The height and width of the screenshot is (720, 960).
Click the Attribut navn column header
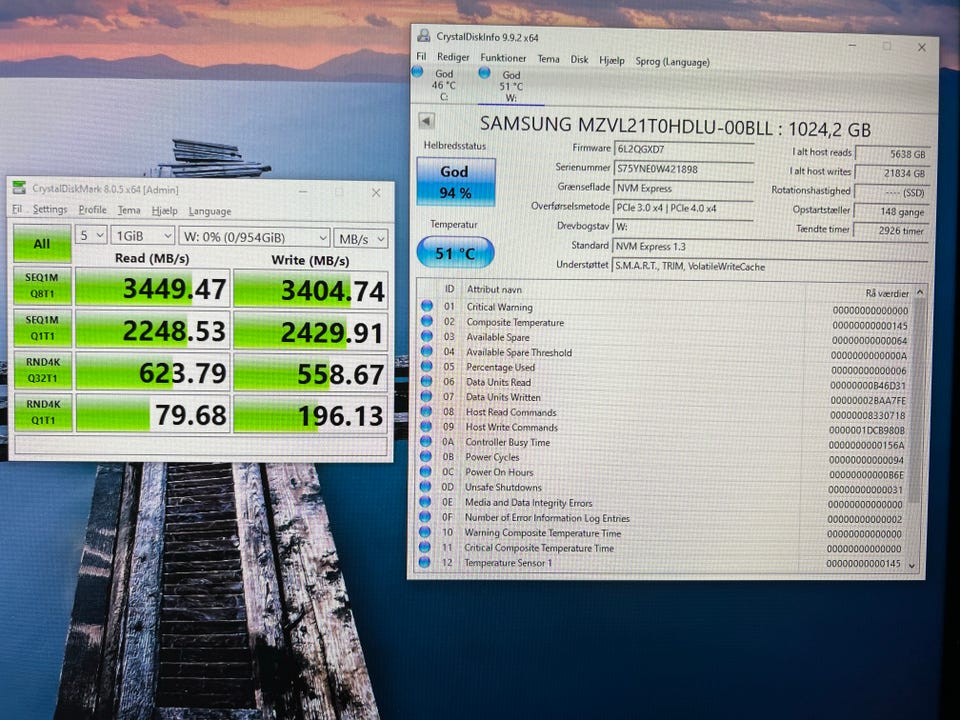(x=494, y=289)
